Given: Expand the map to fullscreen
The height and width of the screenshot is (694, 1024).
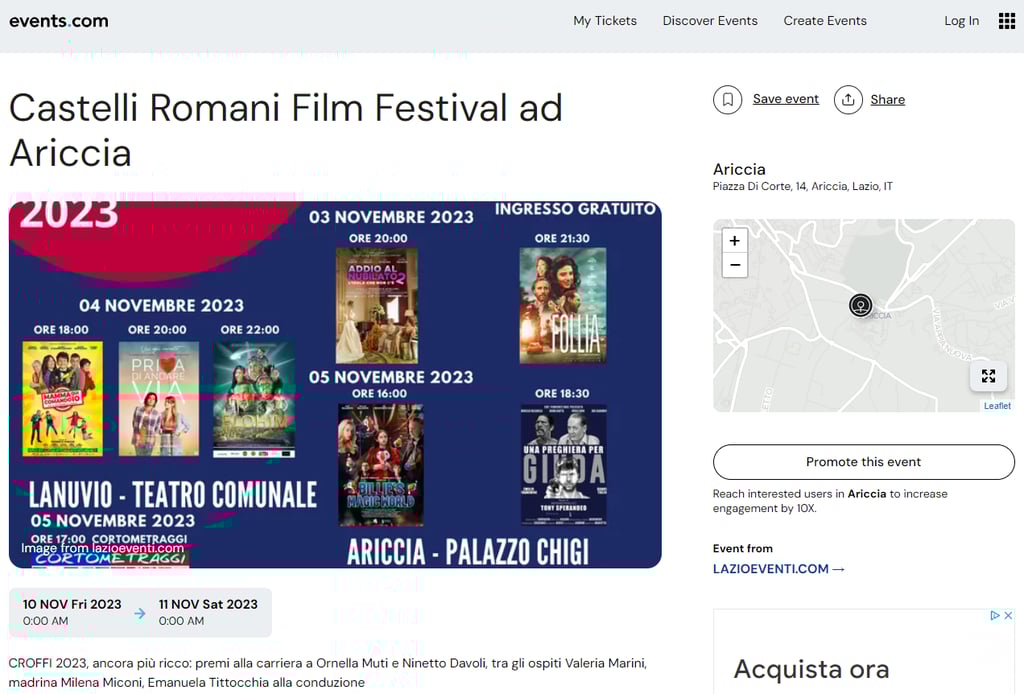Looking at the screenshot, I should tap(988, 376).
